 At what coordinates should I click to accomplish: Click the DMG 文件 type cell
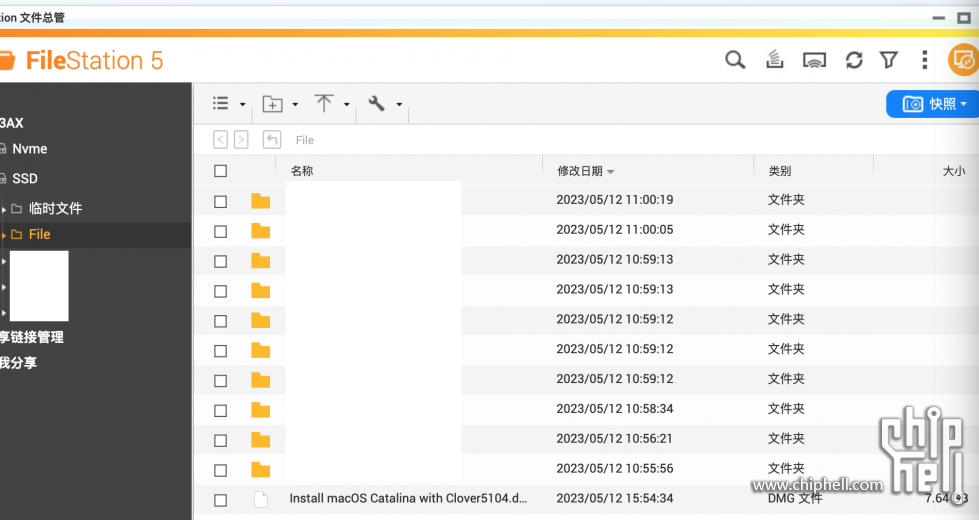[x=795, y=498]
